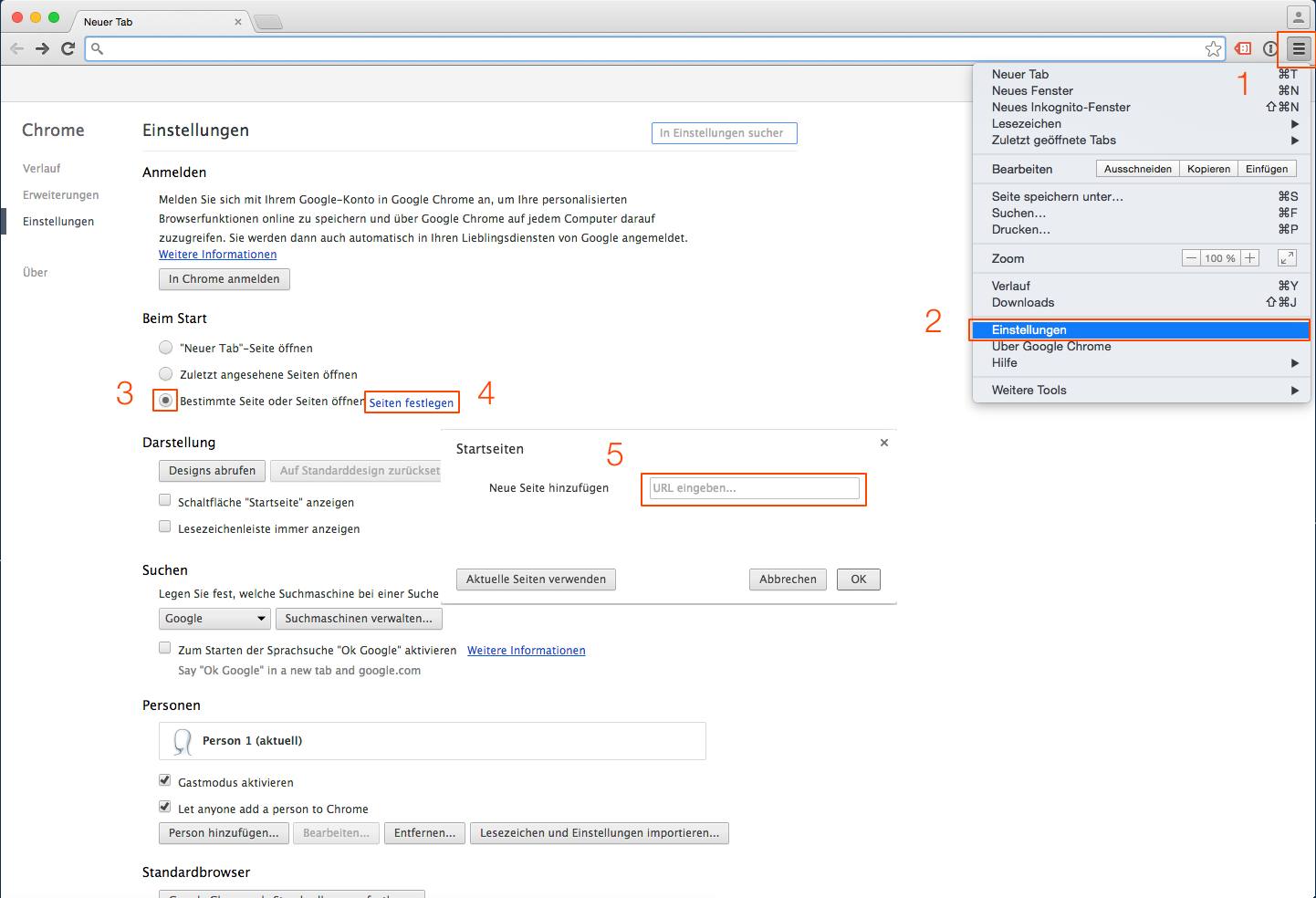Confirm the Startseiten dialog with OK

(x=859, y=580)
